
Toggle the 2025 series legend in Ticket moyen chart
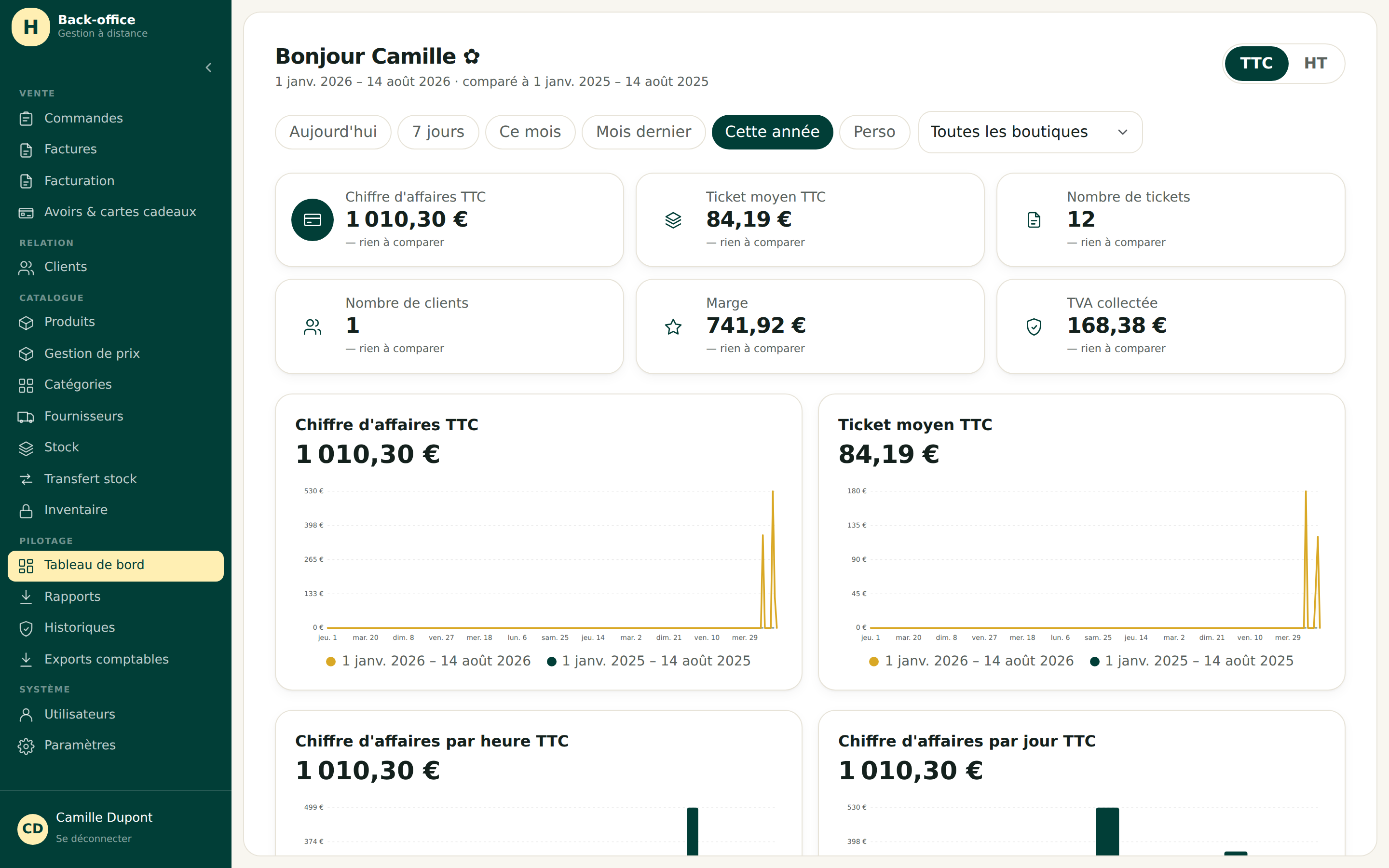point(1192,661)
